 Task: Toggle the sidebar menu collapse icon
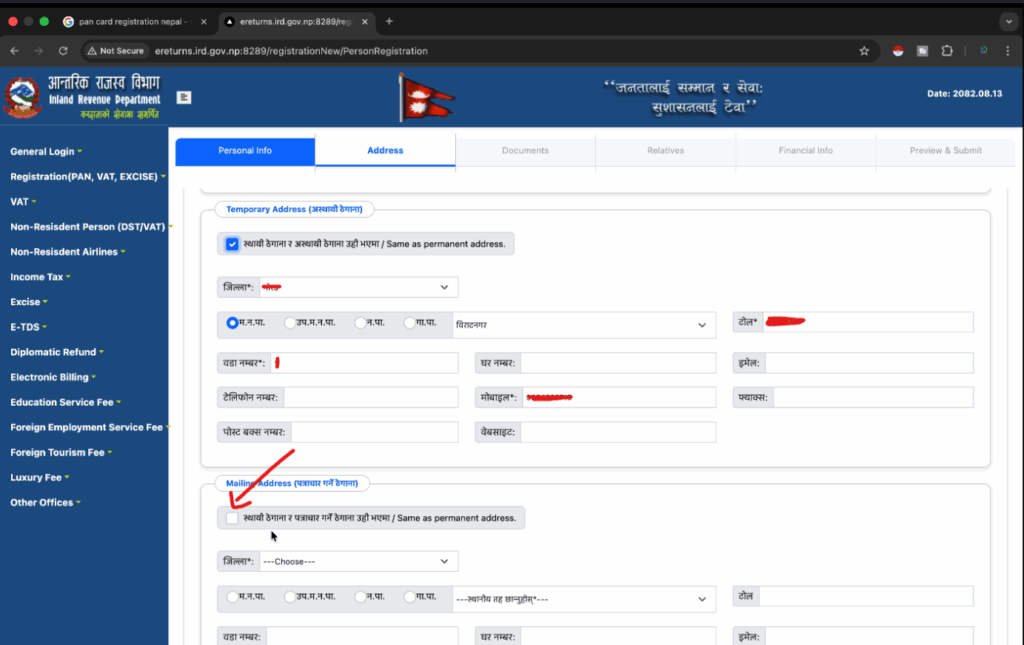click(x=184, y=97)
